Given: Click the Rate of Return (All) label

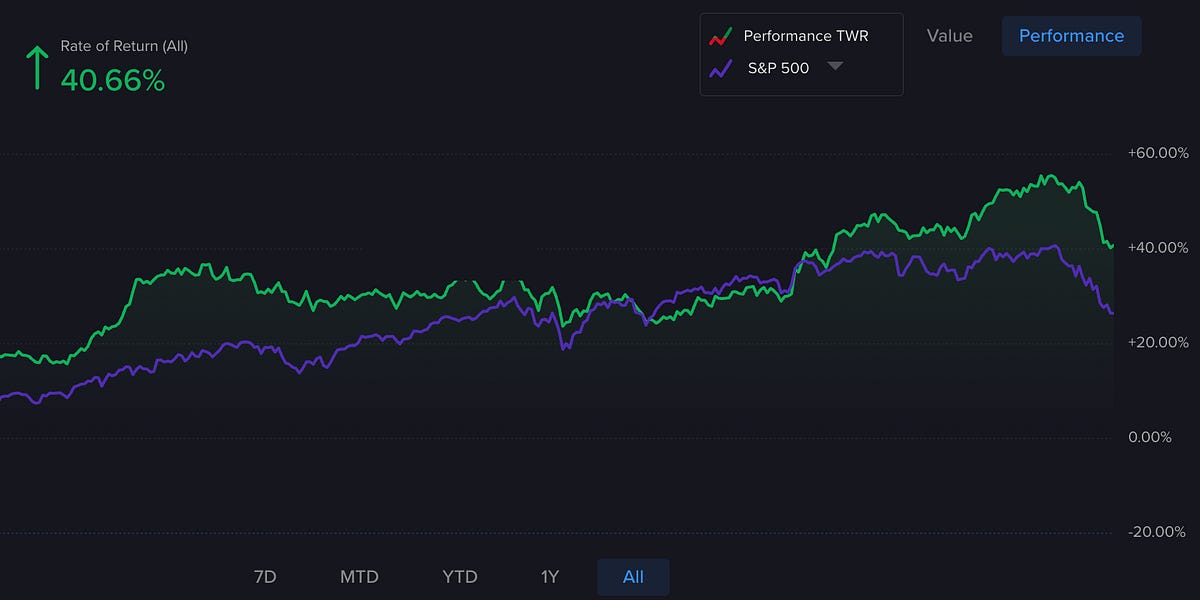Looking at the screenshot, I should (125, 45).
